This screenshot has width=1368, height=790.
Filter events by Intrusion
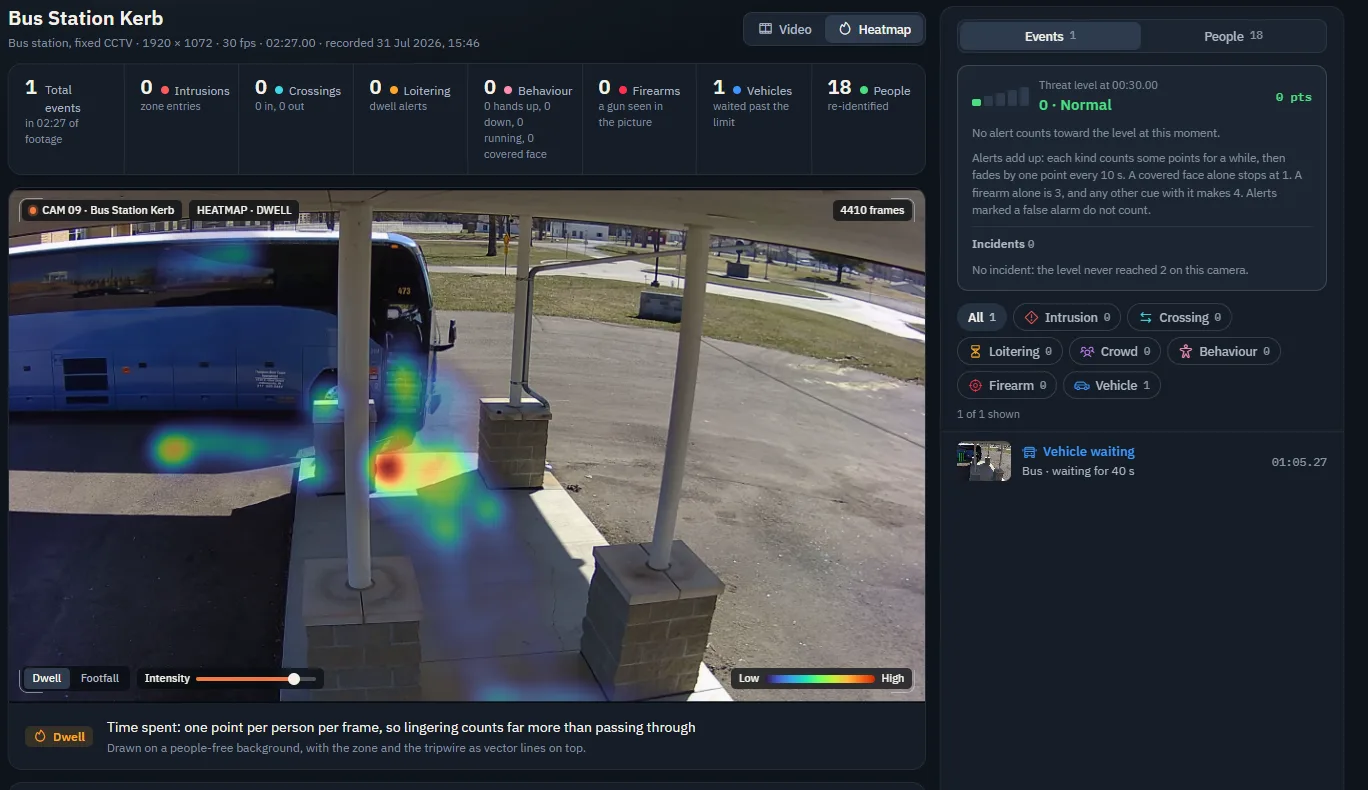(1067, 317)
